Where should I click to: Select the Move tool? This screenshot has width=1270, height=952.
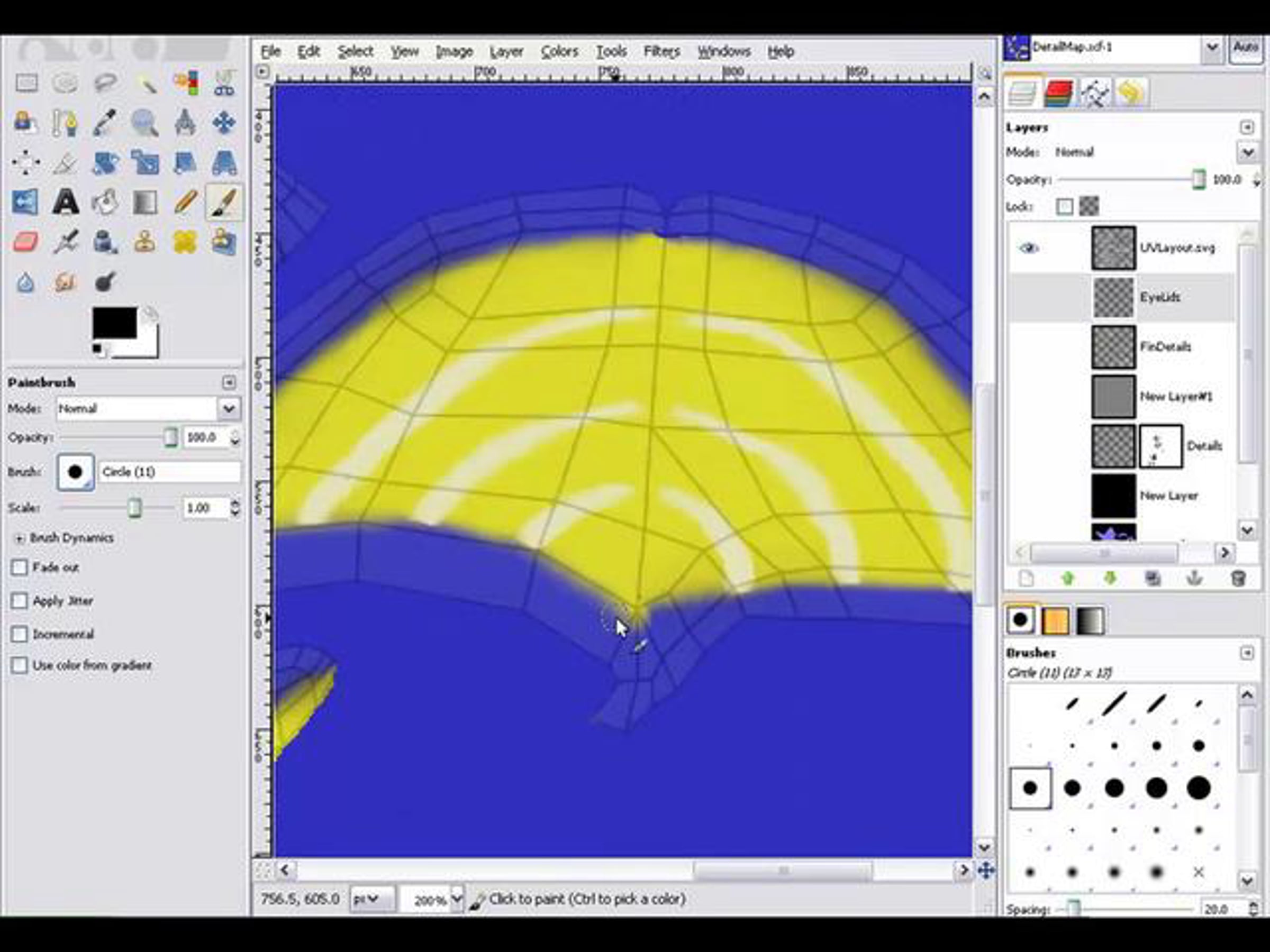click(223, 123)
